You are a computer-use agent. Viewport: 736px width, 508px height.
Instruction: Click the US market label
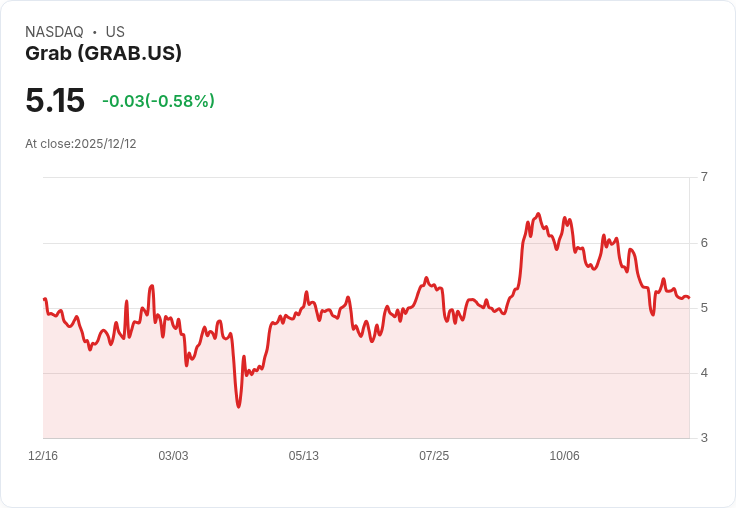115,32
